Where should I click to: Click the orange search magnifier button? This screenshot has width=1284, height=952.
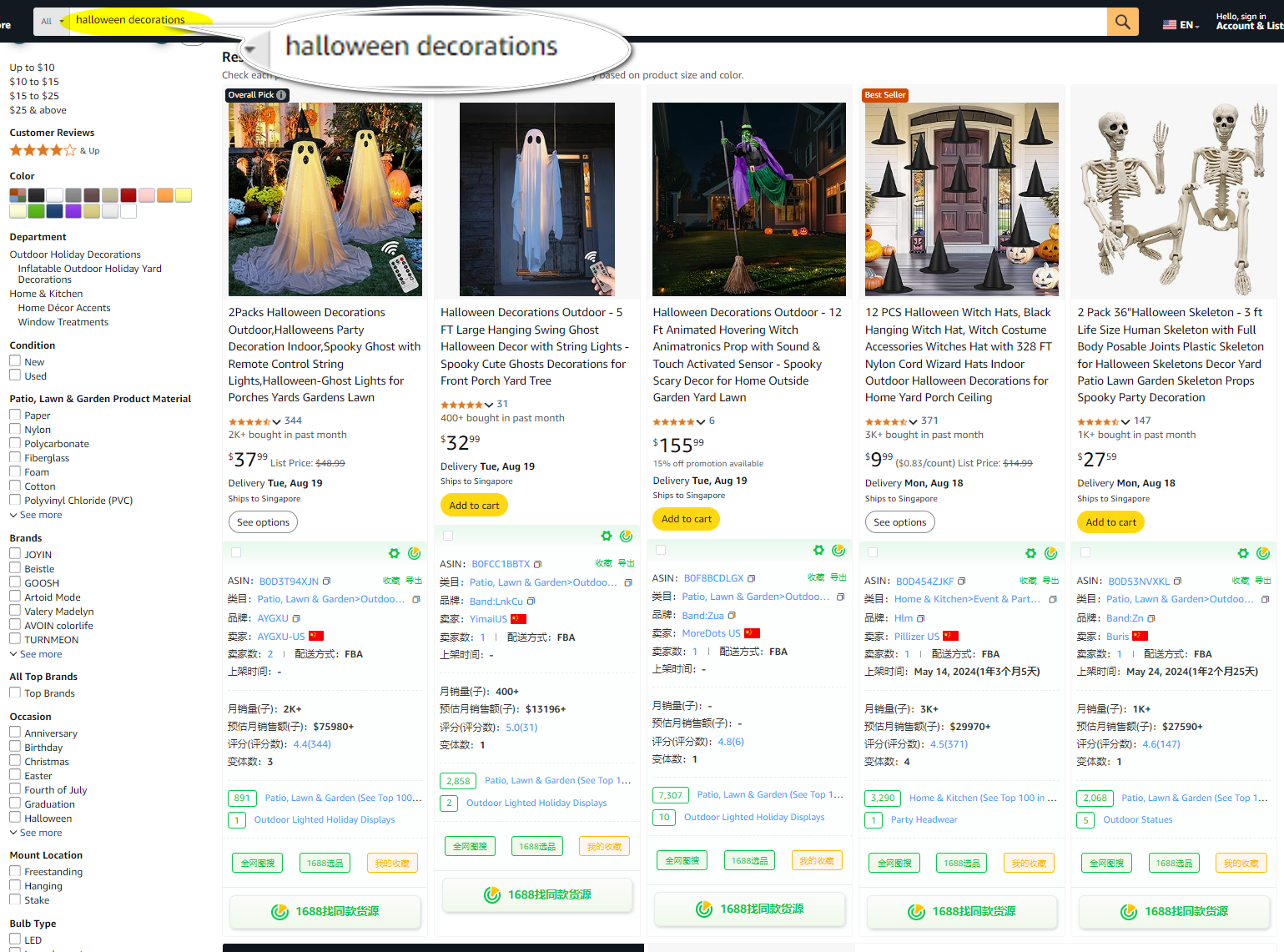click(1122, 22)
